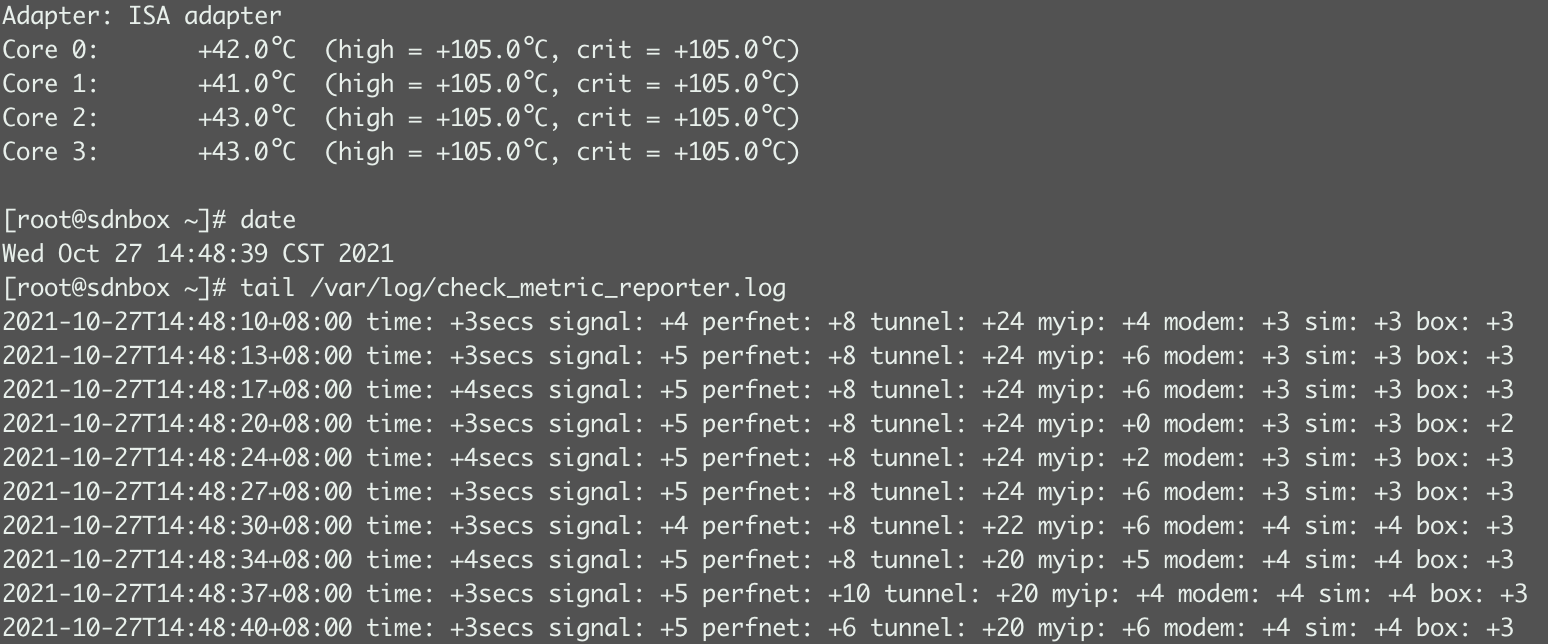Viewport: 1548px width, 644px height.
Task: Click the 2021-10-27T14:48:10+08:00 log timestamp
Action: 177,322
